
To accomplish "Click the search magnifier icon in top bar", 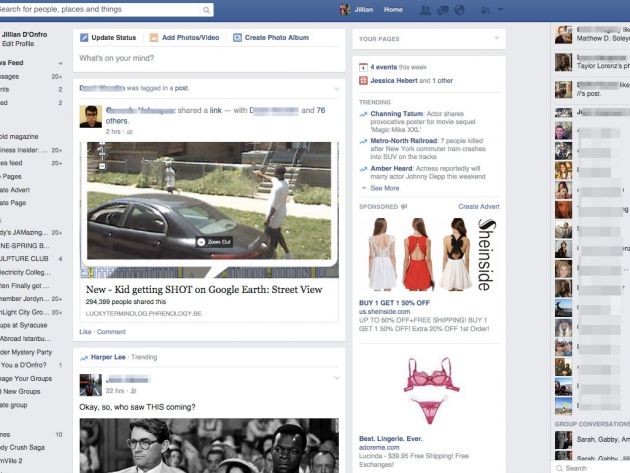I will tap(206, 10).
